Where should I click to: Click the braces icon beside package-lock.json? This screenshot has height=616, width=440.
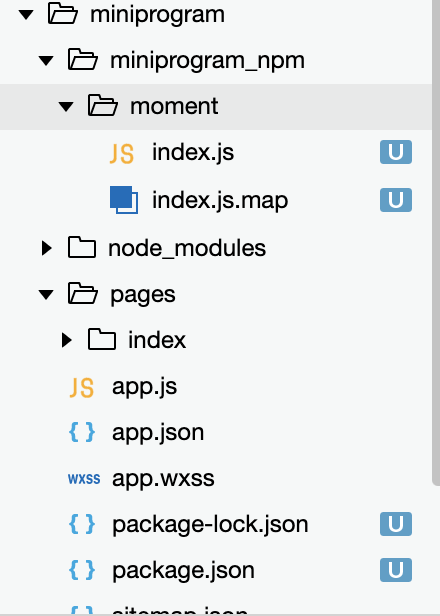82,524
